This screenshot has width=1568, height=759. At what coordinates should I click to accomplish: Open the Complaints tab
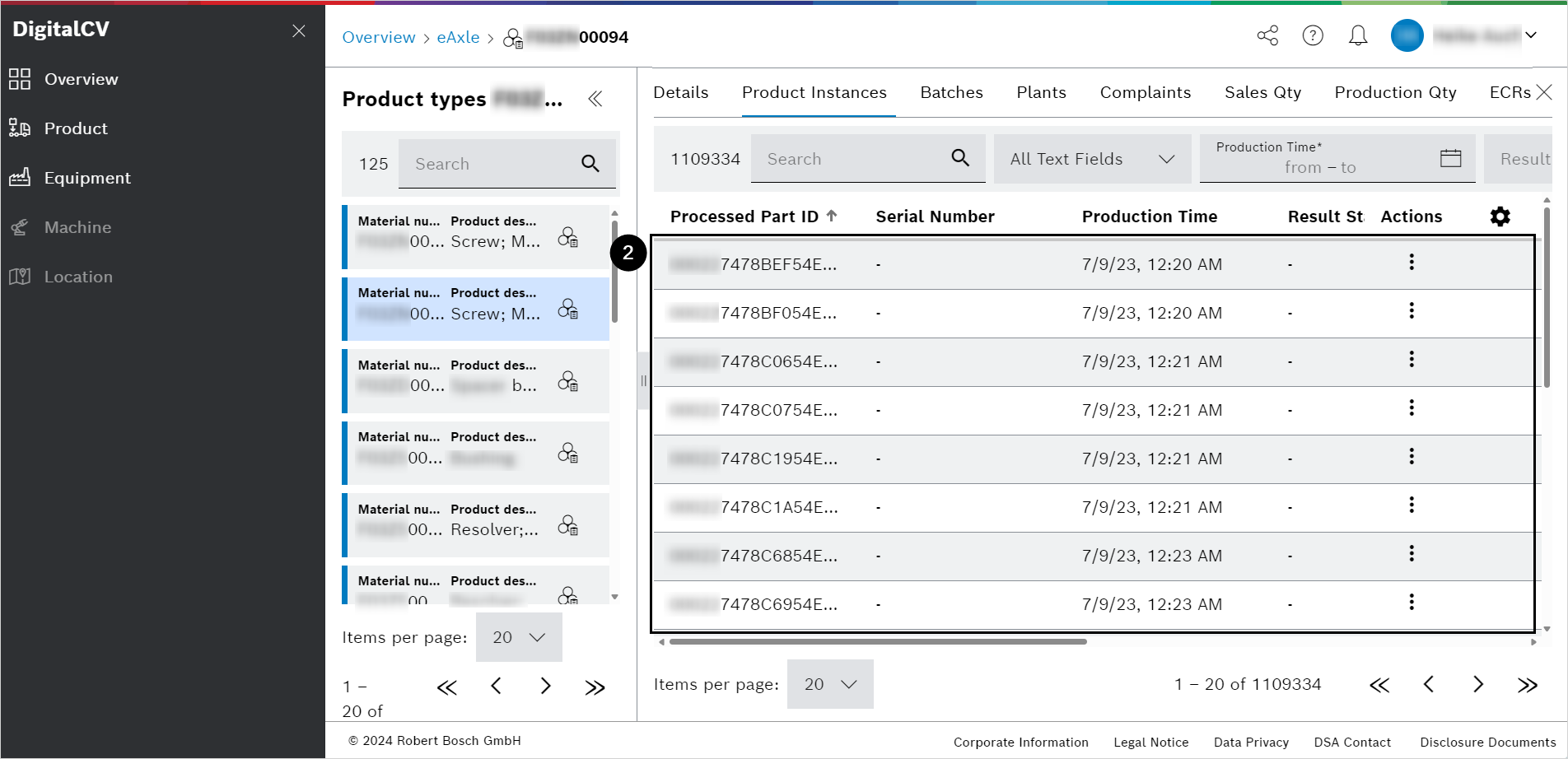pos(1146,92)
